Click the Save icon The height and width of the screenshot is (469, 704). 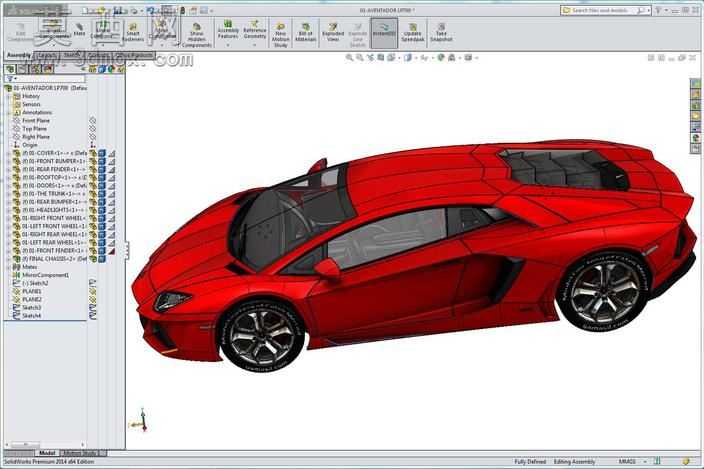[x=118, y=10]
